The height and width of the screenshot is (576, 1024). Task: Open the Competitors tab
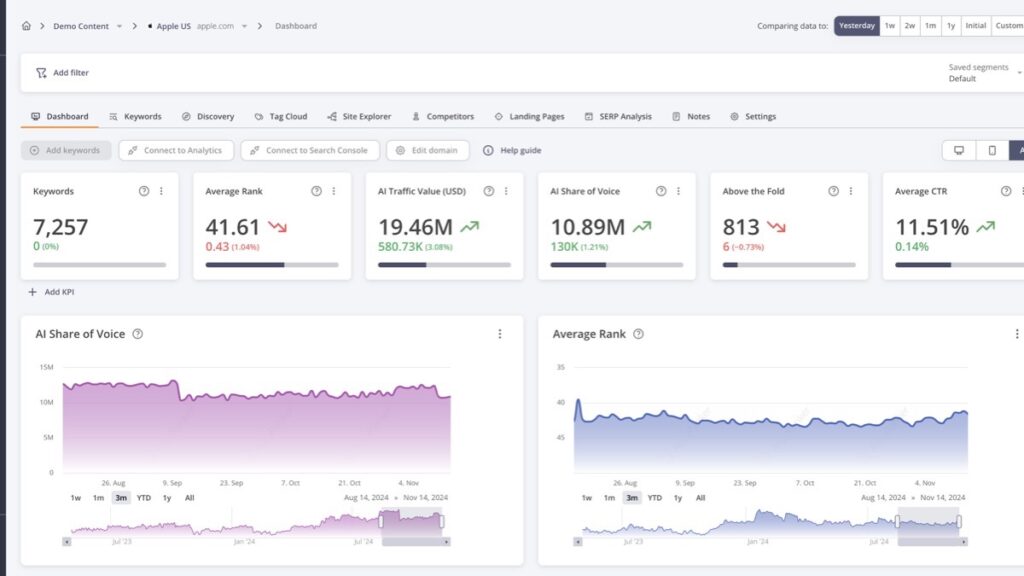click(x=443, y=116)
